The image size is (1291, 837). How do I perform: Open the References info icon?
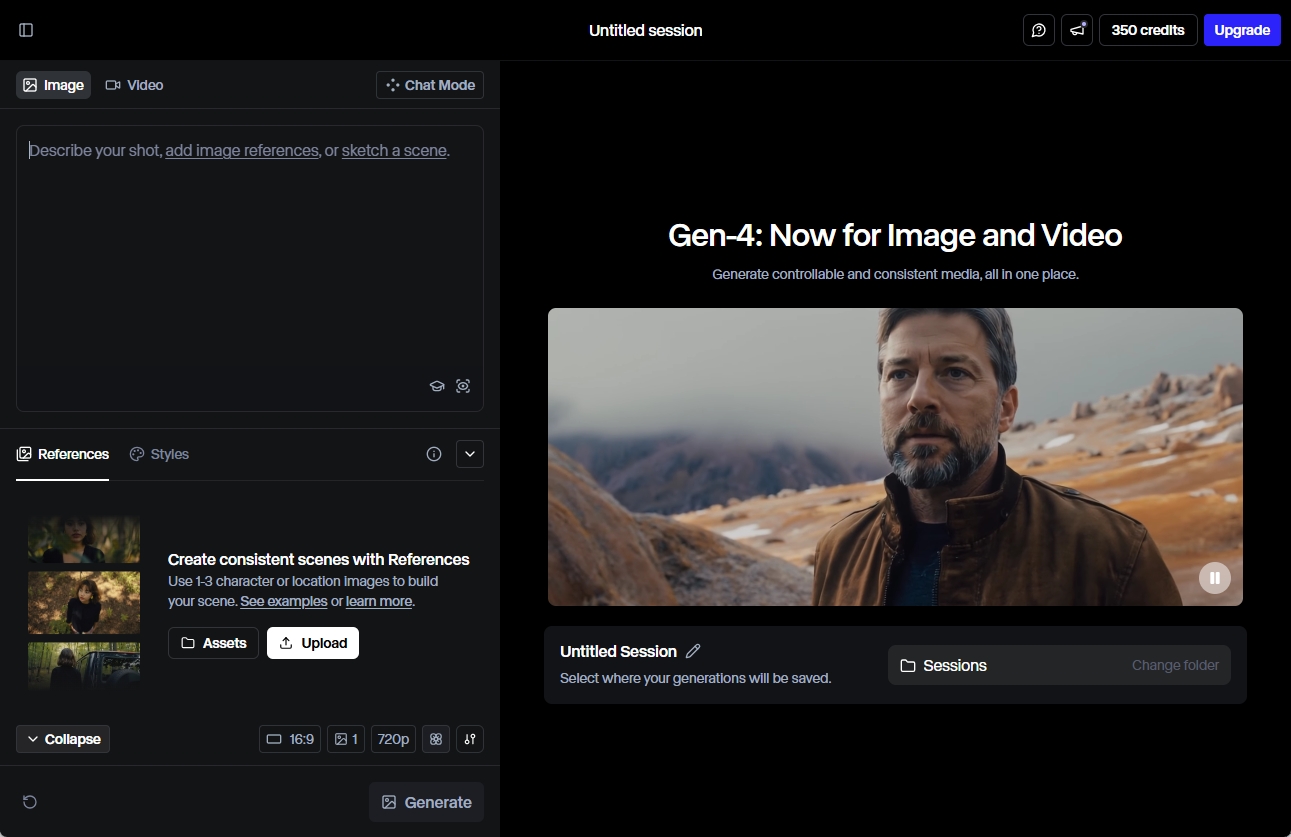point(434,454)
